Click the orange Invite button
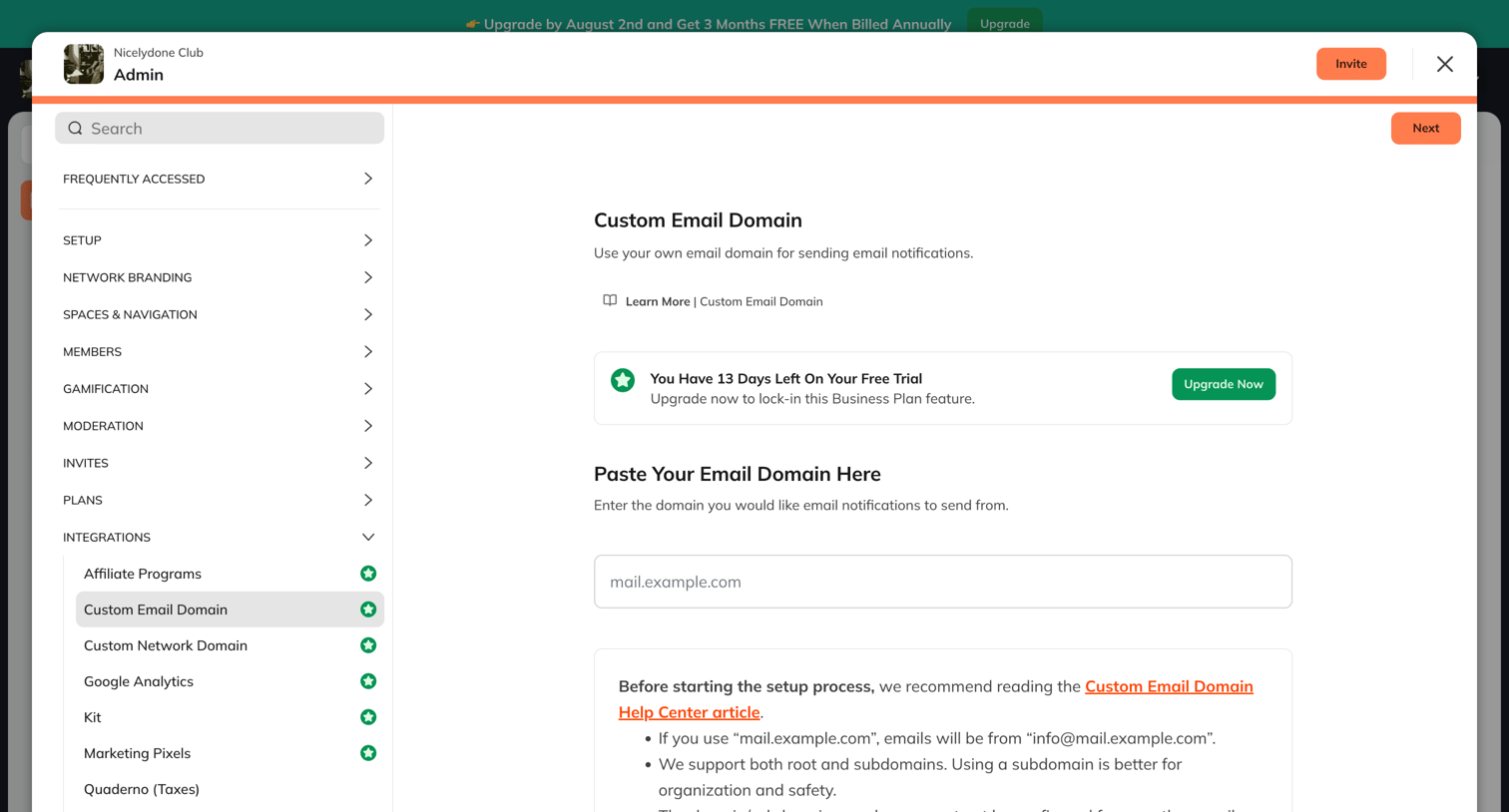The width and height of the screenshot is (1509, 812). pyautogui.click(x=1350, y=64)
